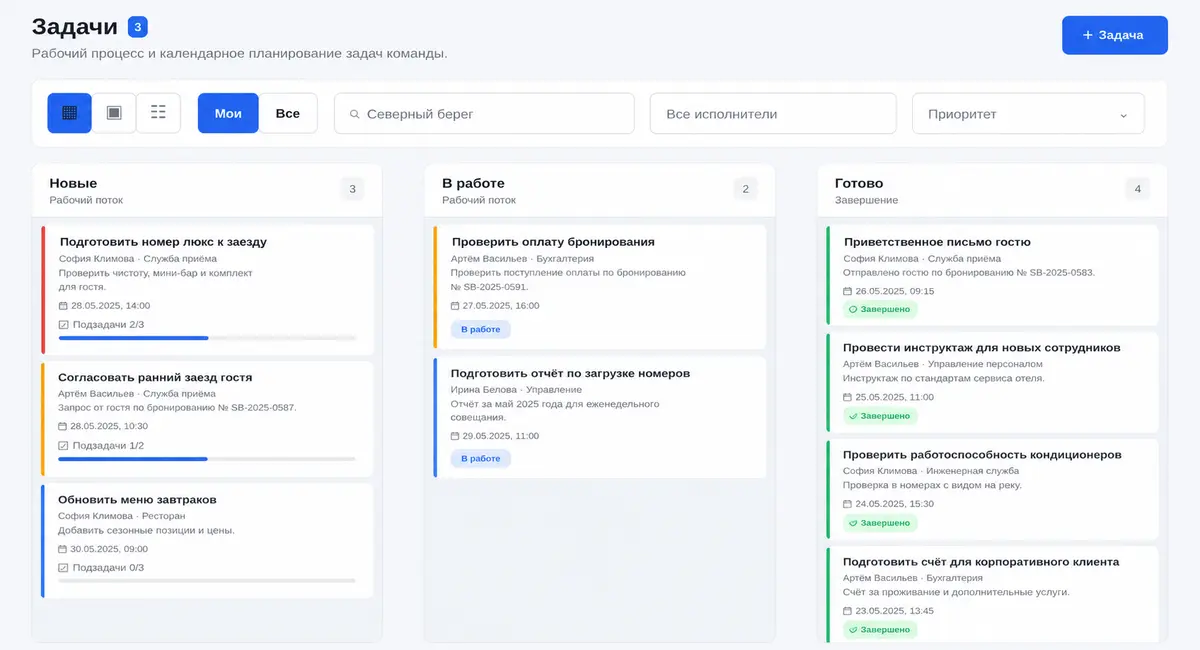1200x650 pixels.
Task: Click the Готово column header
Action: [x=992, y=190]
